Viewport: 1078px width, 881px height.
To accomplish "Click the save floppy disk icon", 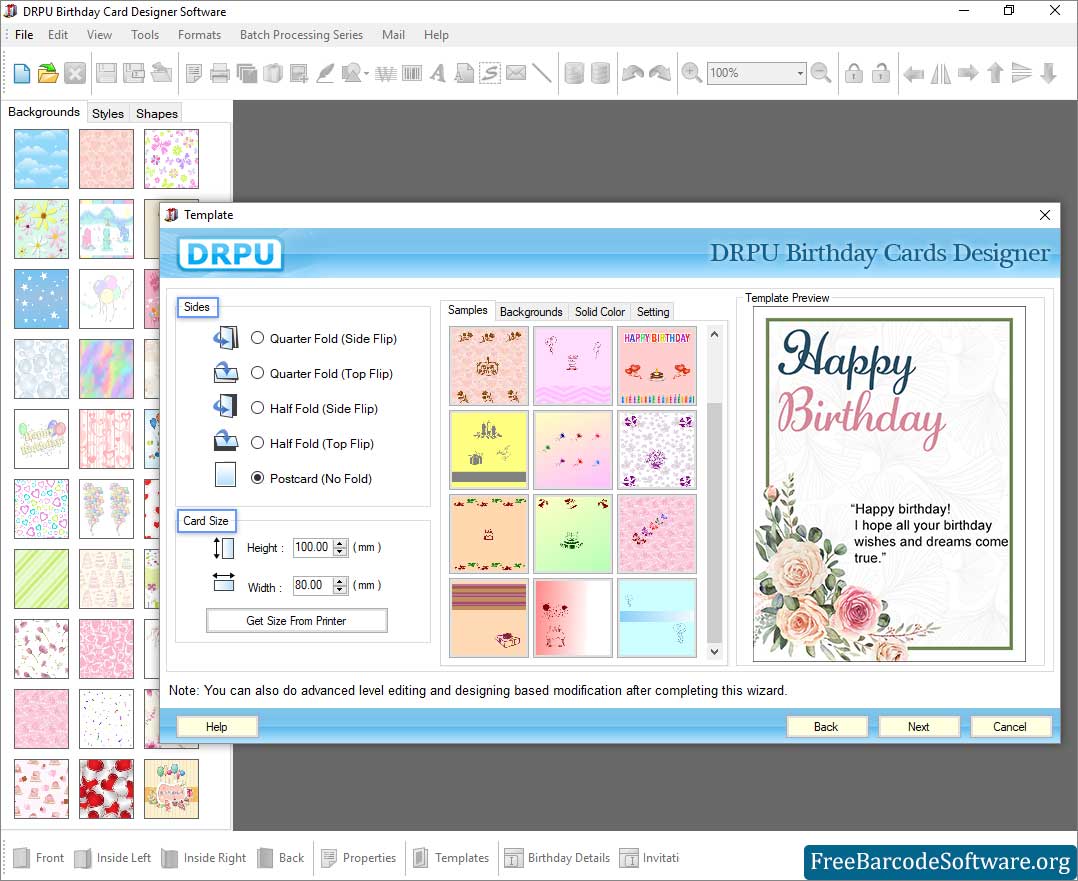I will point(106,73).
